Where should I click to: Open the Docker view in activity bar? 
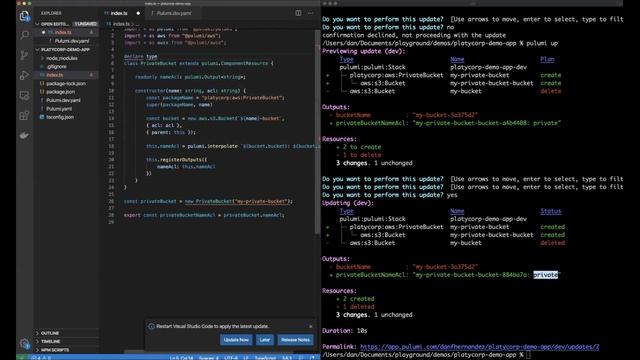tap(24, 135)
